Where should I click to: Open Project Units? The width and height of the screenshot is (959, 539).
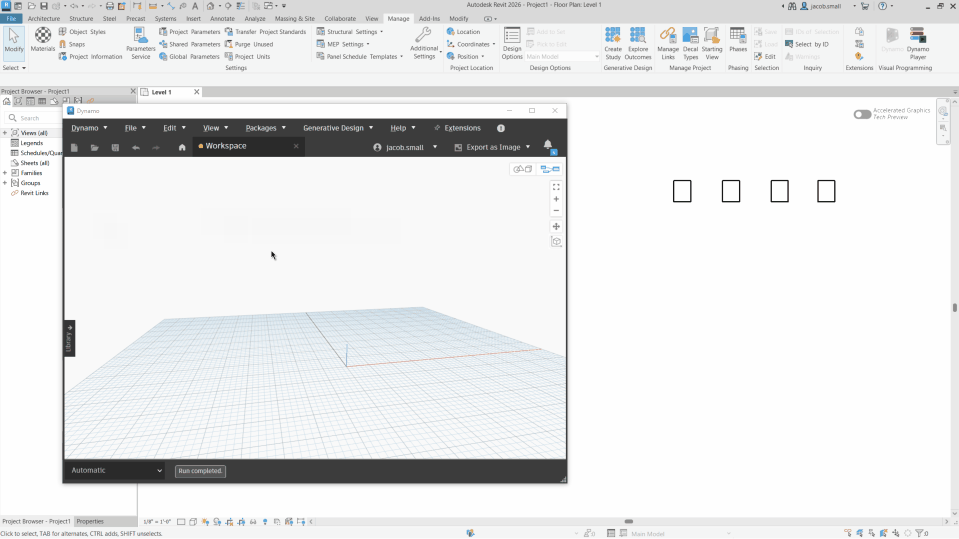click(x=247, y=56)
